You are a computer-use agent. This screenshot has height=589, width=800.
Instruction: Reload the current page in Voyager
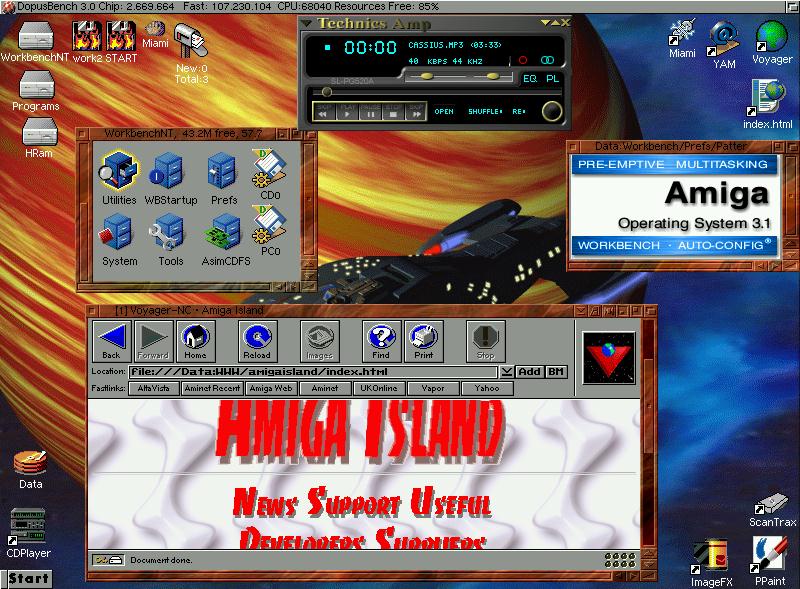coord(256,341)
